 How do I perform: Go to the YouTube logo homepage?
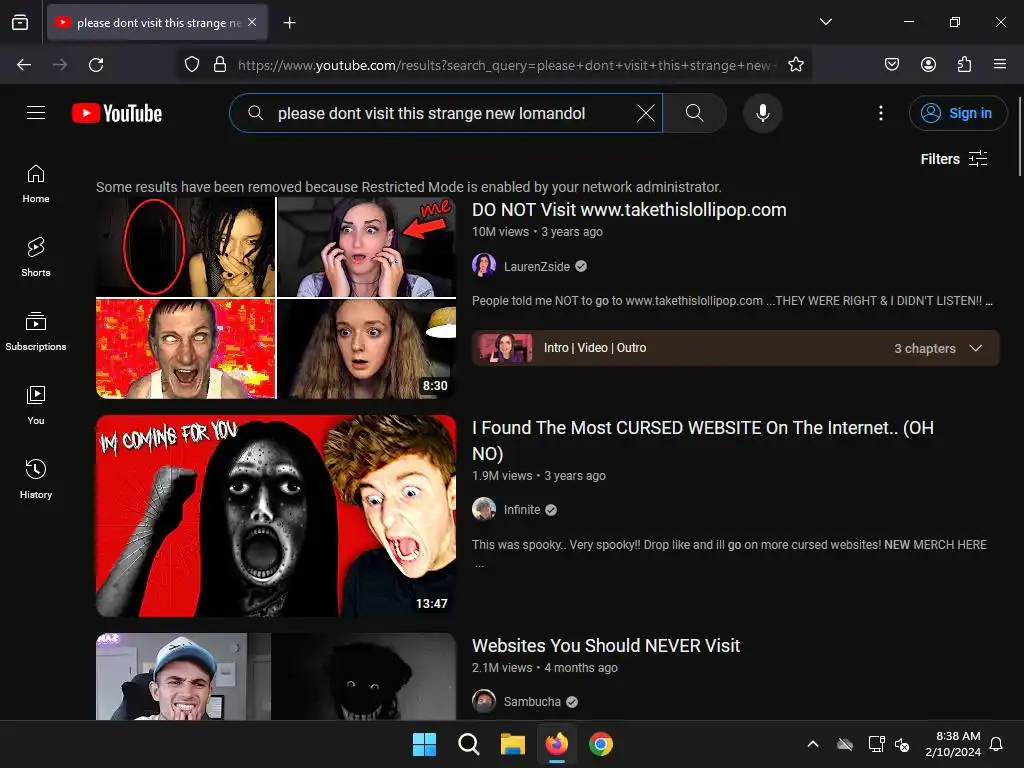[x=117, y=113]
